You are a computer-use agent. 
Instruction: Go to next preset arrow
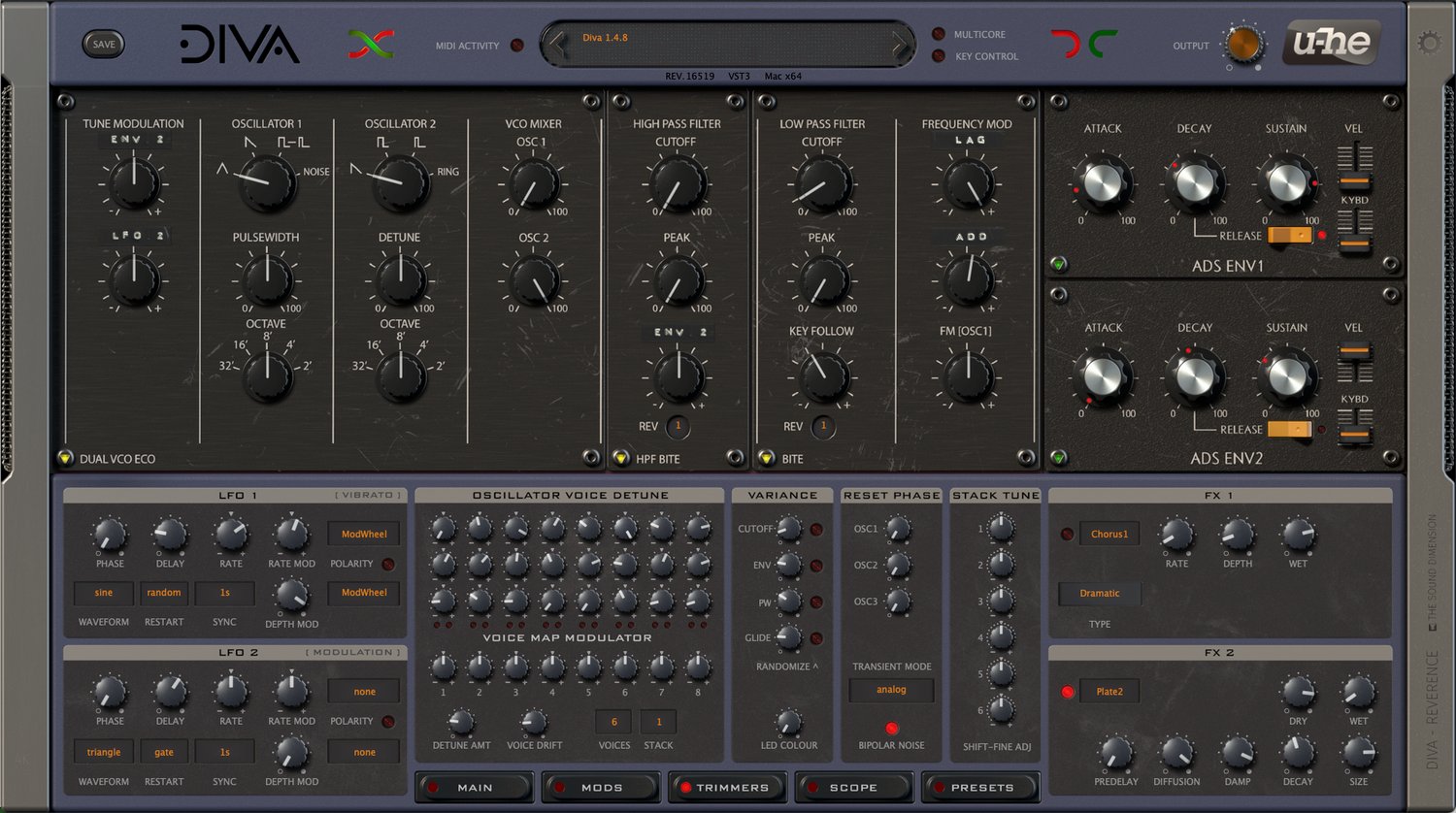coord(899,45)
